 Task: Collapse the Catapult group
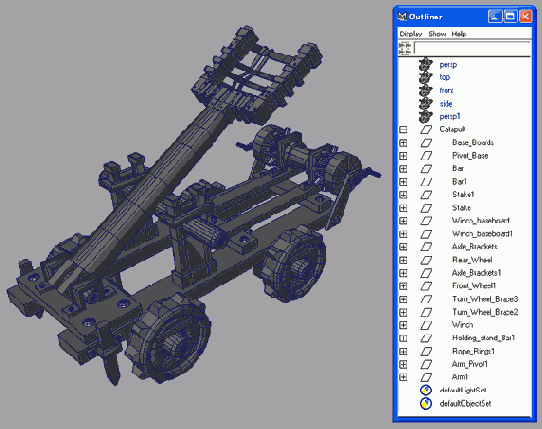tap(403, 130)
